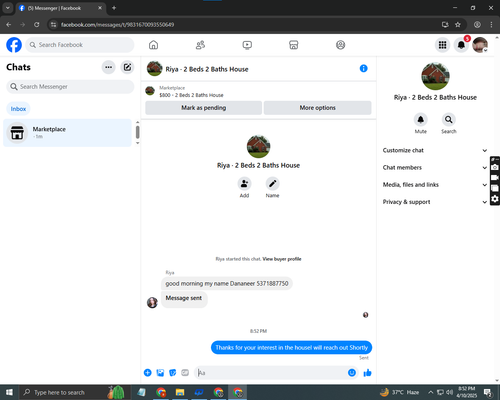Image resolution: width=500 pixels, height=400 pixels.
Task: Open conversation information icon
Action: 364,68
